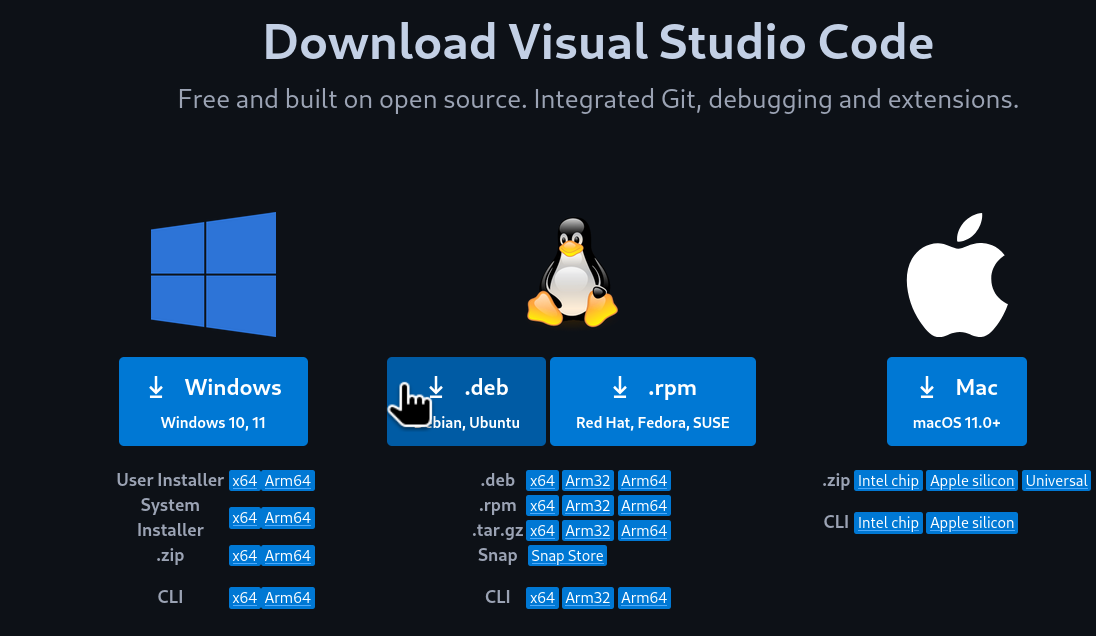
Task: Click the Mac macOS 11.0+ download button
Action: (x=956, y=401)
